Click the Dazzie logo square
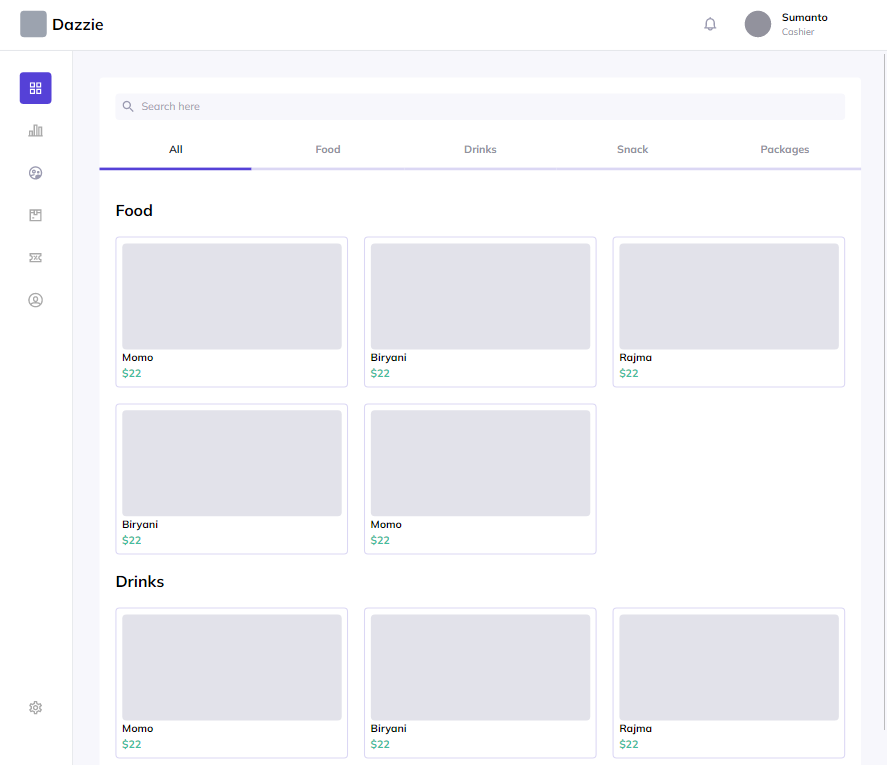887x765 pixels. click(x=33, y=24)
